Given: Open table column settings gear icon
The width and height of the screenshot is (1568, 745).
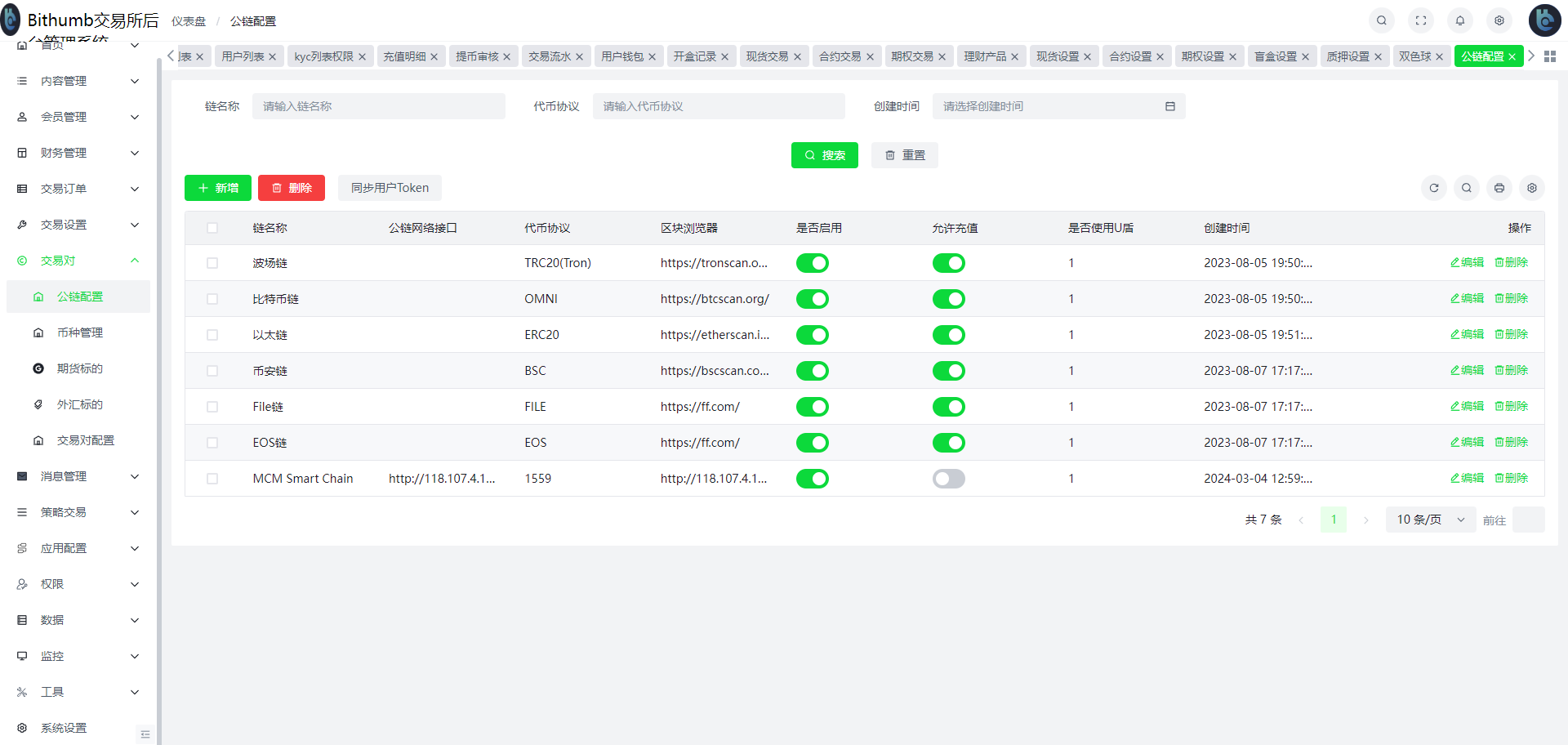Looking at the screenshot, I should (x=1532, y=188).
